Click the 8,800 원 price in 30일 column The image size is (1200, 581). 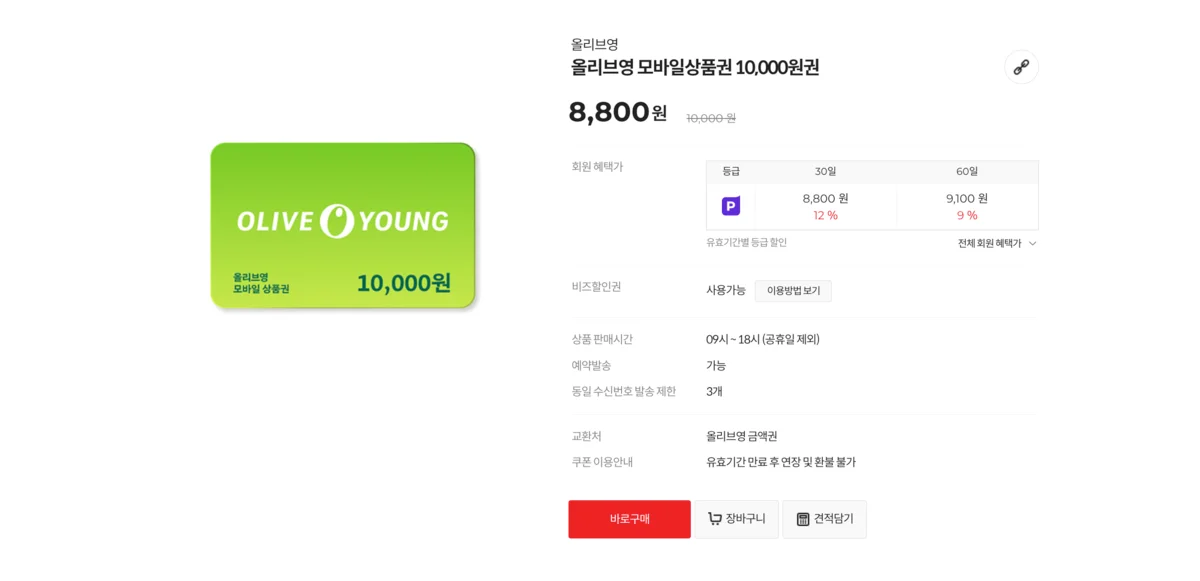[x=826, y=198]
